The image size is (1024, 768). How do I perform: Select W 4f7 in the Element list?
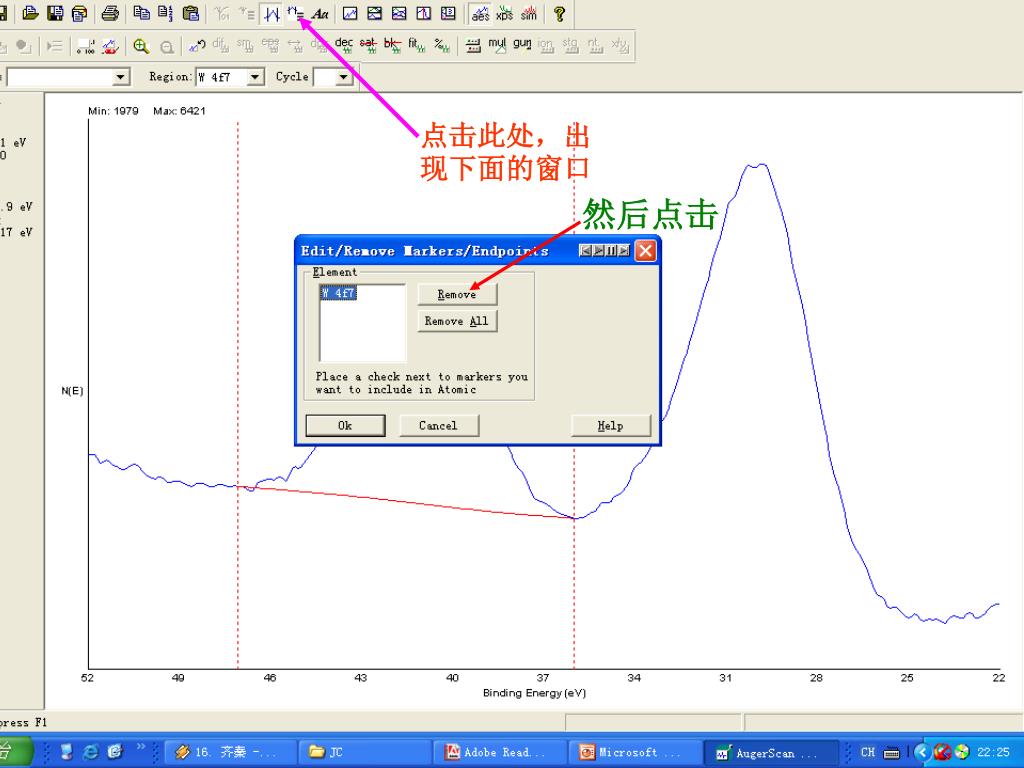(338, 294)
